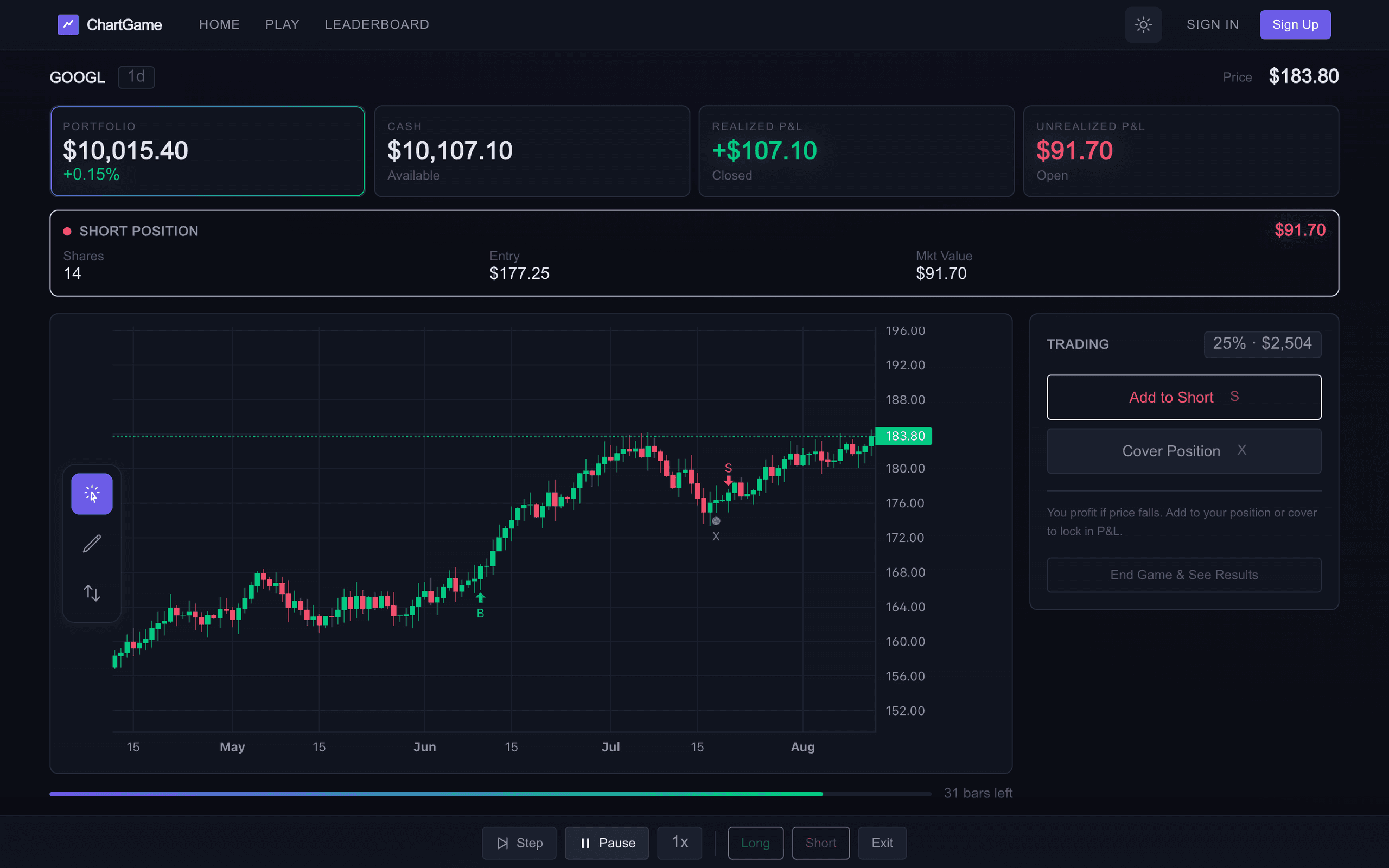Click the Step playback icon
Image resolution: width=1389 pixels, height=868 pixels.
coord(503,843)
